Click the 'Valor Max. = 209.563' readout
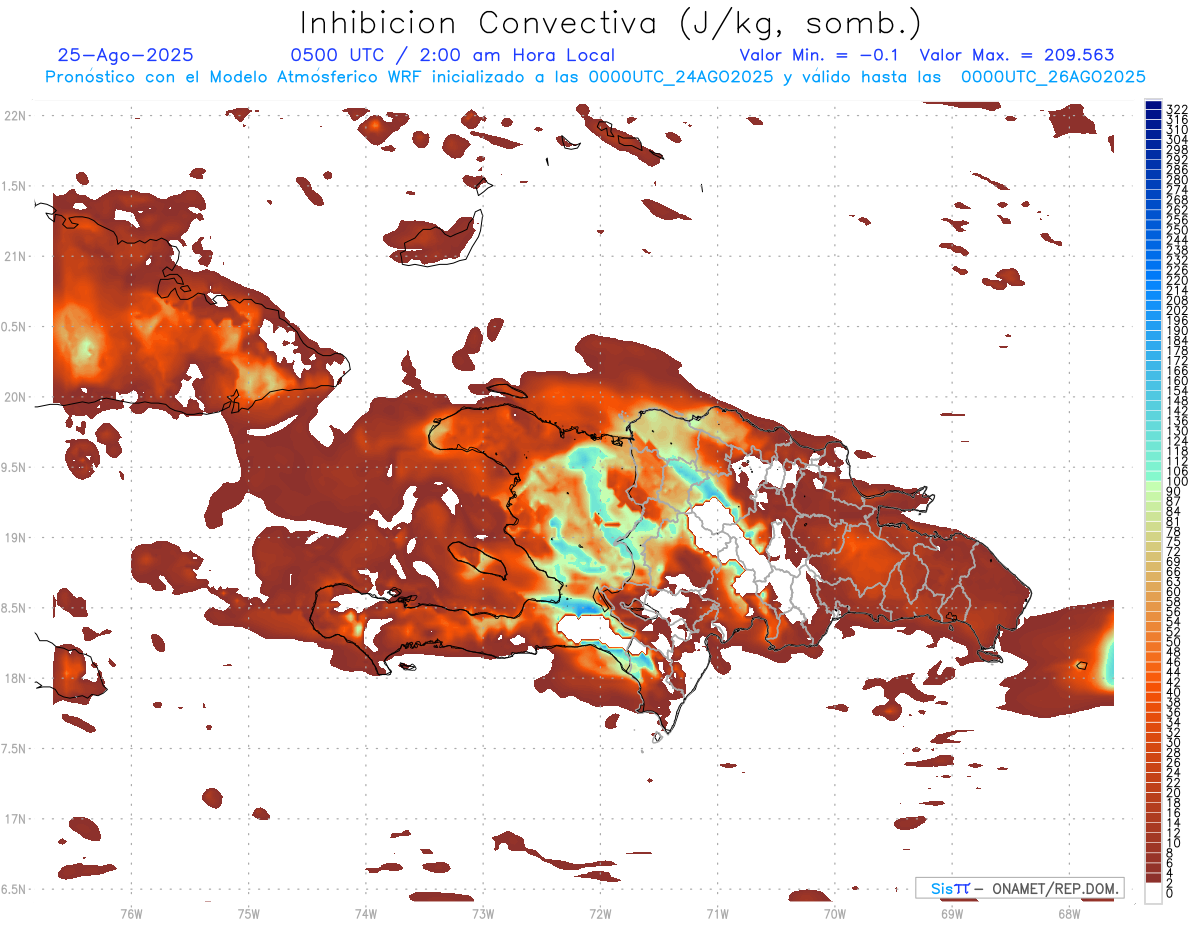 pos(1017,56)
